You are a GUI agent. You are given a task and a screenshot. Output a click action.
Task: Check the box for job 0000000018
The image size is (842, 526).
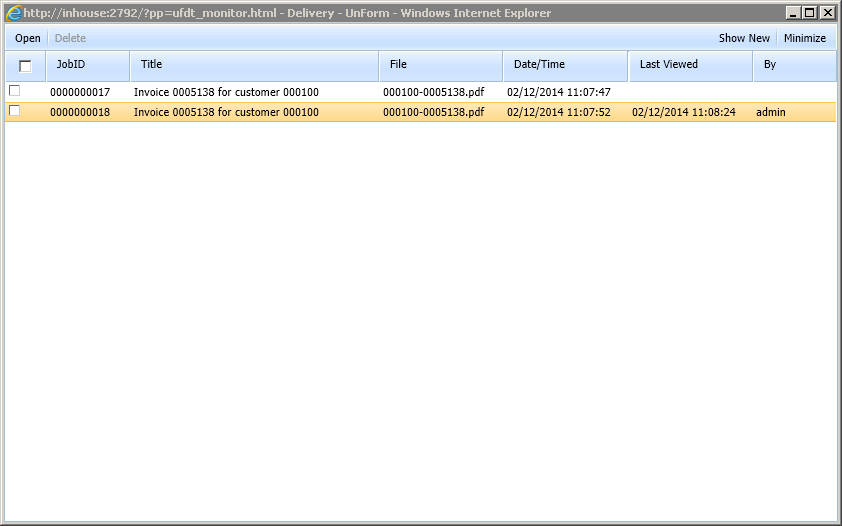point(14,111)
